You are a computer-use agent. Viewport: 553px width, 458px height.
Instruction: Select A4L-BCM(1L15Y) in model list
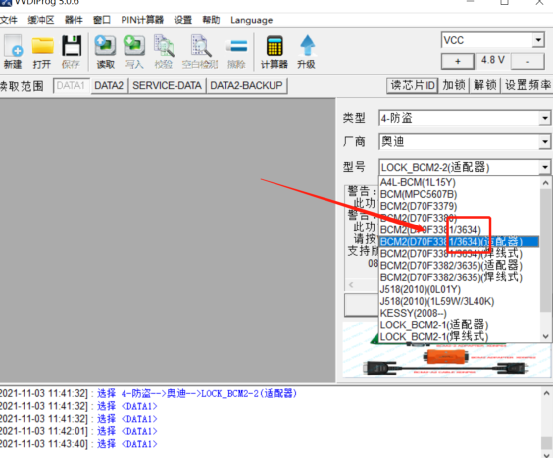pos(459,182)
